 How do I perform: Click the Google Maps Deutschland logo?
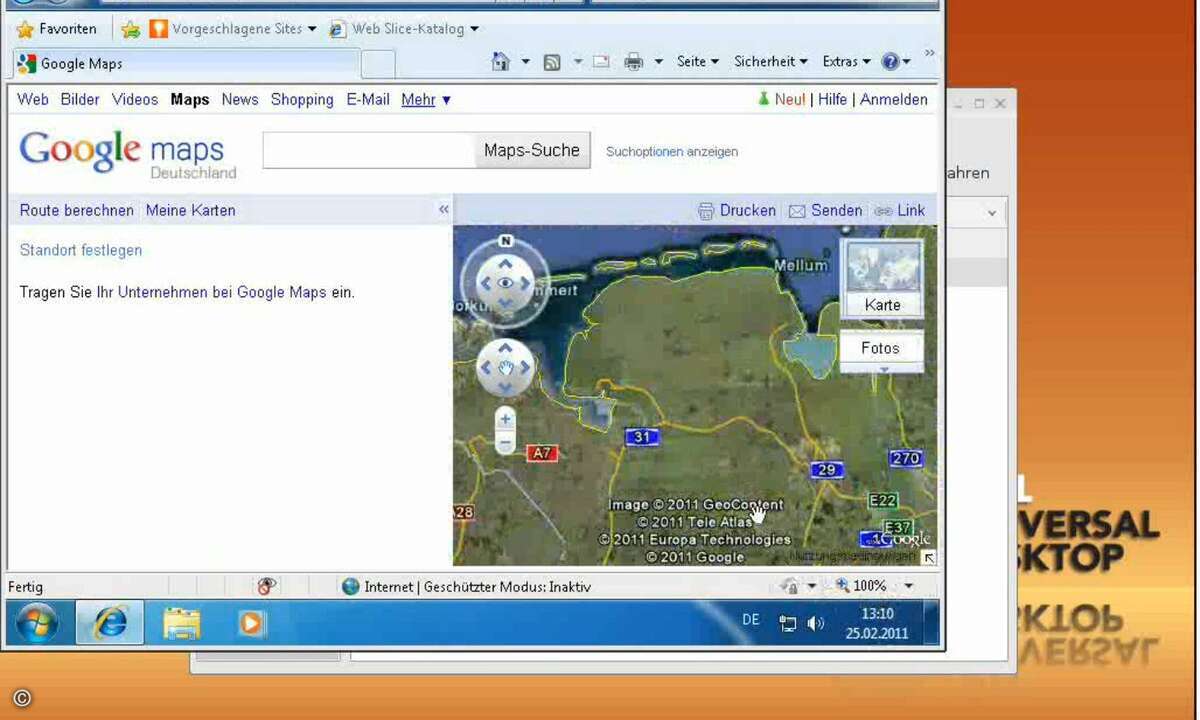[128, 154]
